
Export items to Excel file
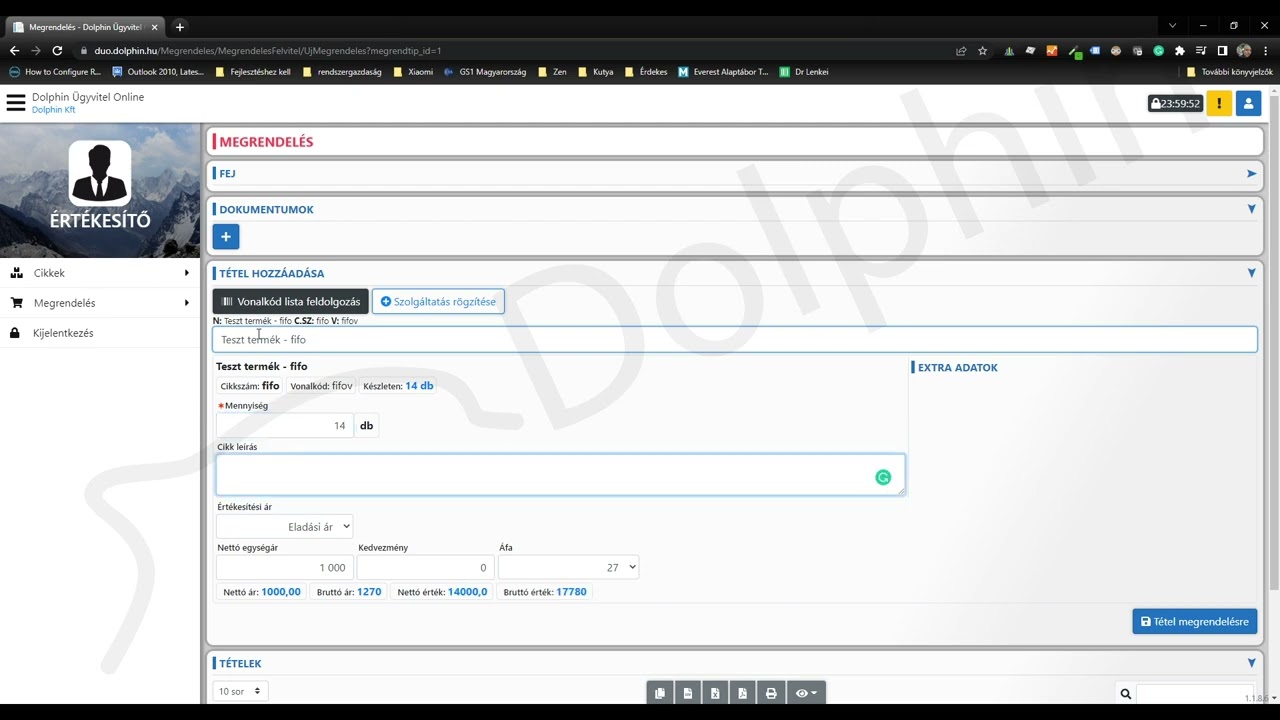(x=715, y=693)
